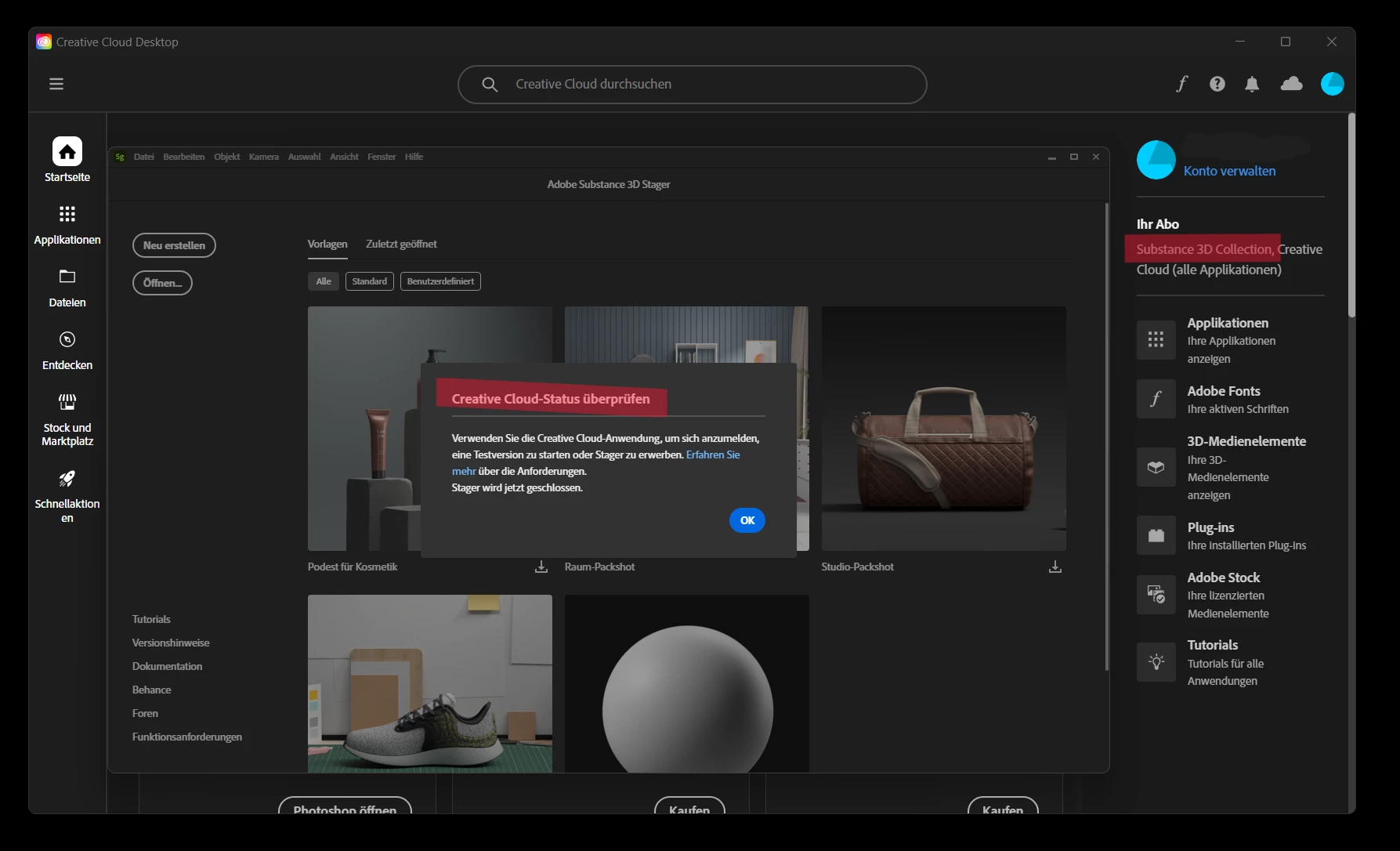Open Datei menu in Stager
The width and height of the screenshot is (1400, 851).
[x=144, y=157]
